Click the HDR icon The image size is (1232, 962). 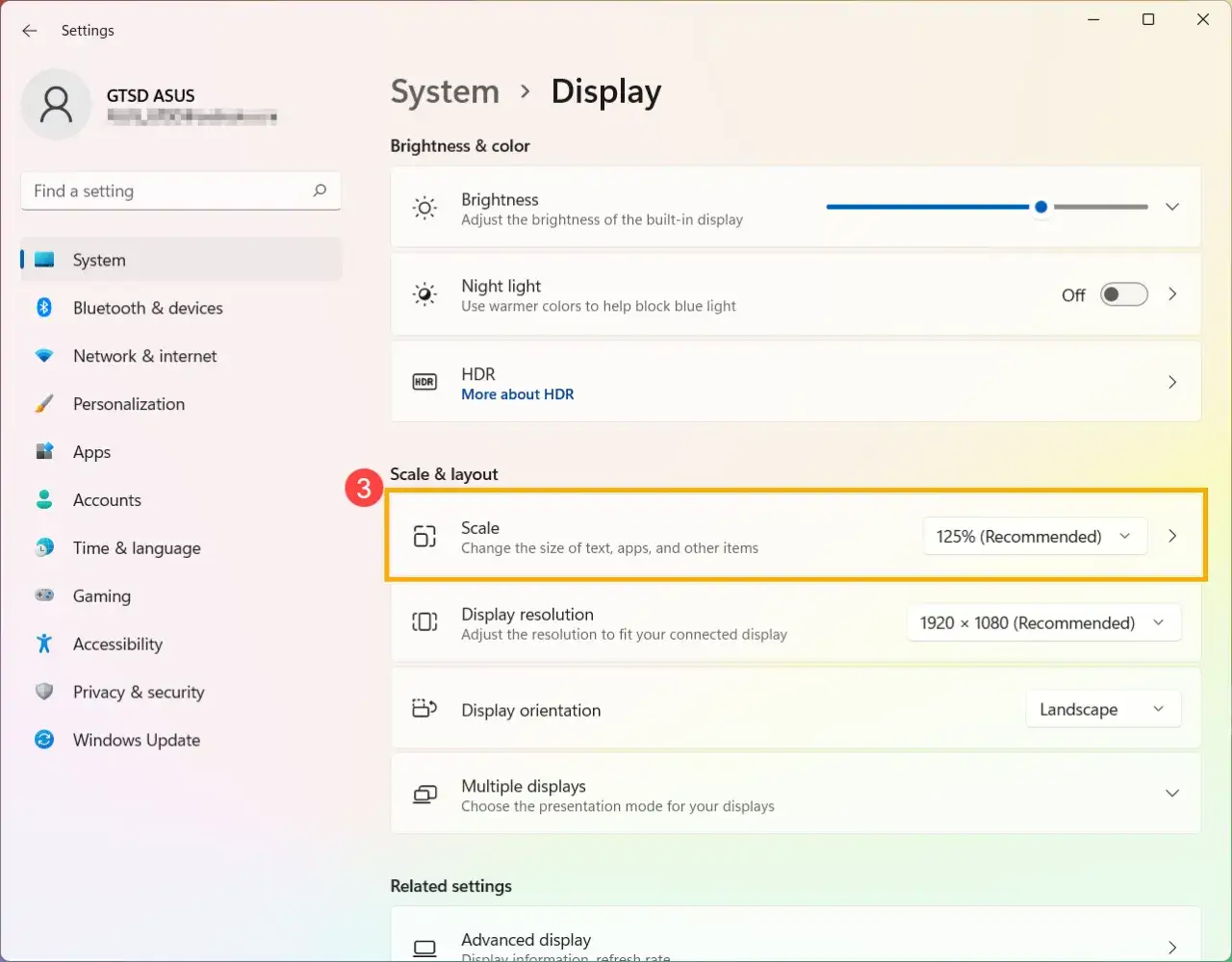coord(424,382)
